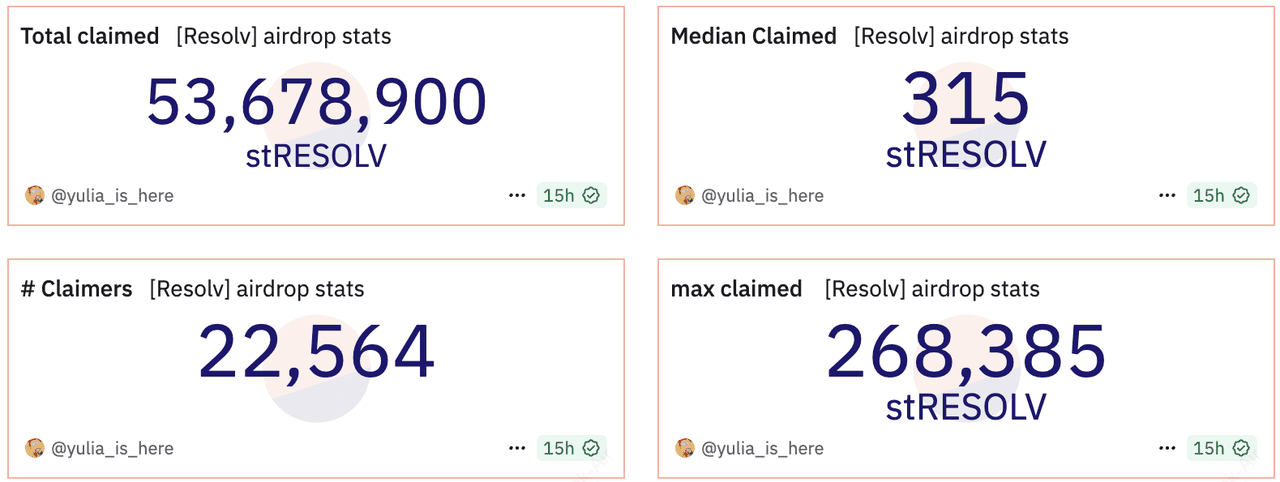Click the avatar in Median Claimed card

685,195
